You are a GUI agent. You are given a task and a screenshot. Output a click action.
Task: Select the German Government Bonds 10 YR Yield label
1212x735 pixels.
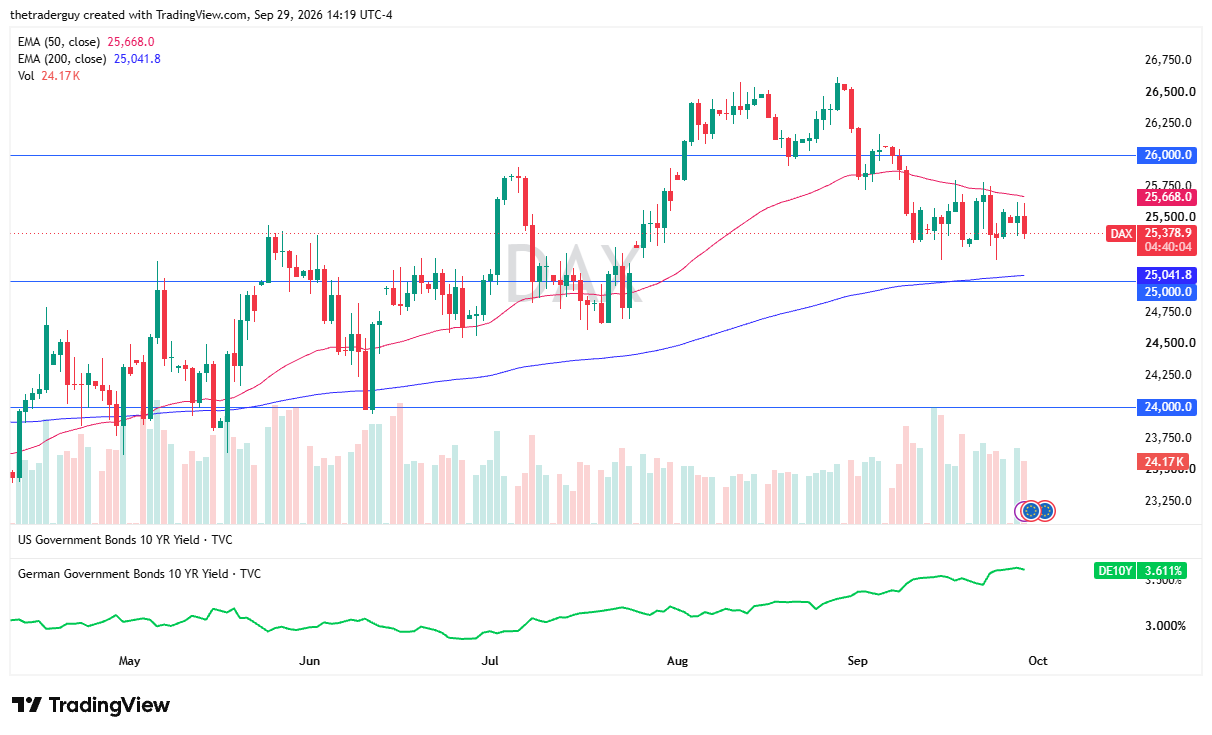pos(139,574)
